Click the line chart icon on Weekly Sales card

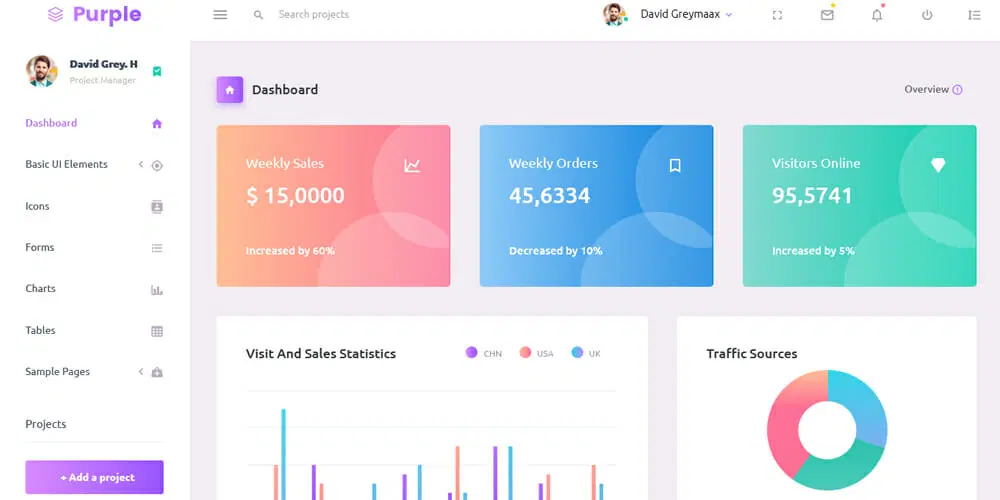pos(412,166)
